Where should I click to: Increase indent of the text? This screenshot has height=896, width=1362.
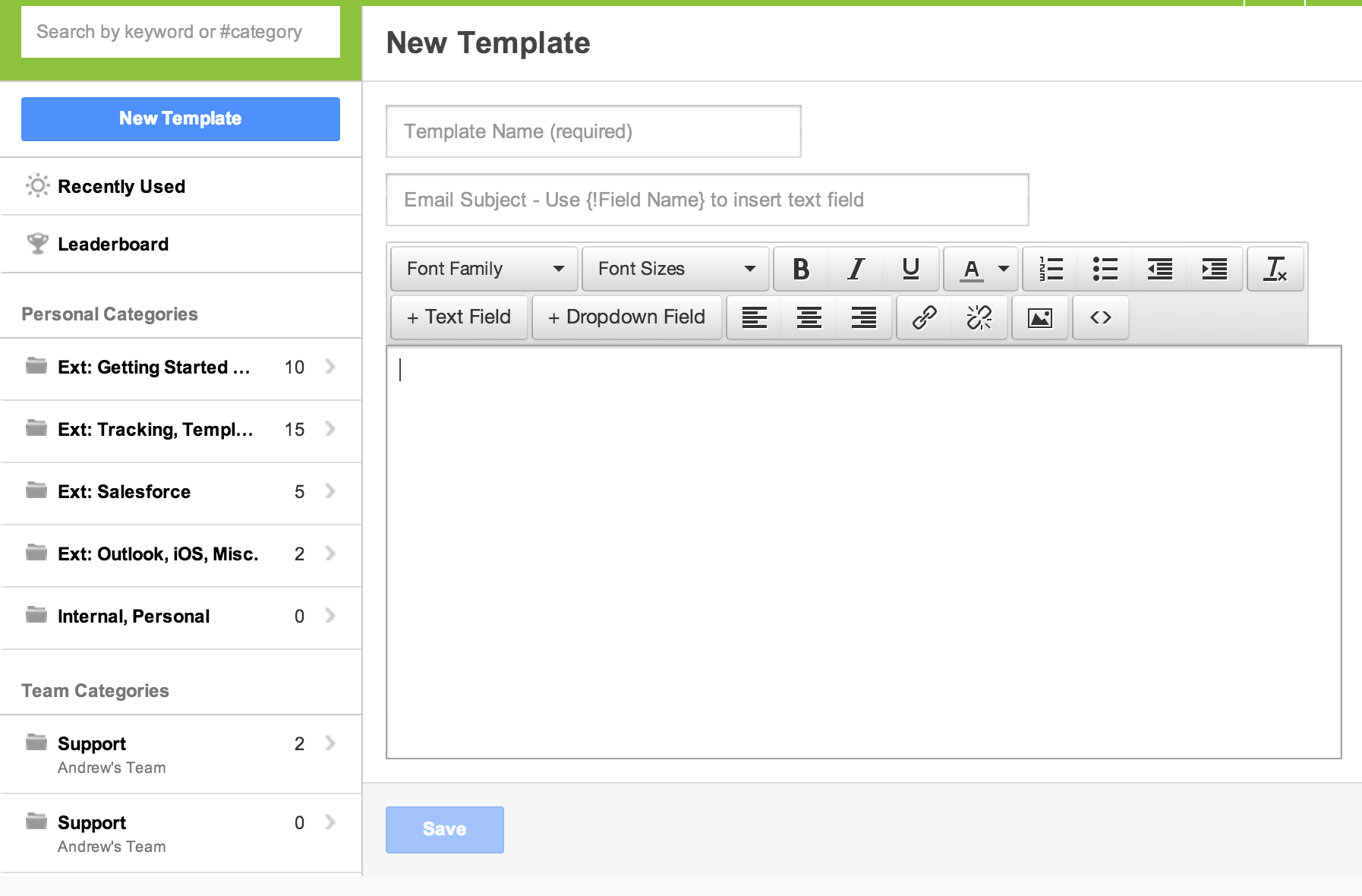click(x=1215, y=269)
